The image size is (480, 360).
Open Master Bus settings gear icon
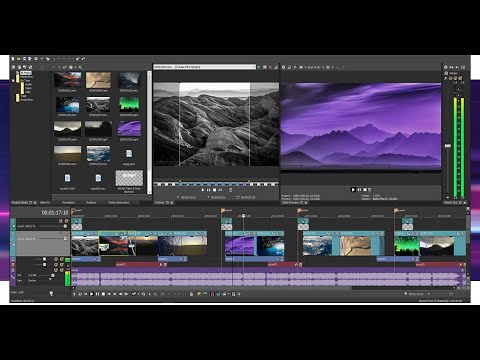[x=446, y=67]
